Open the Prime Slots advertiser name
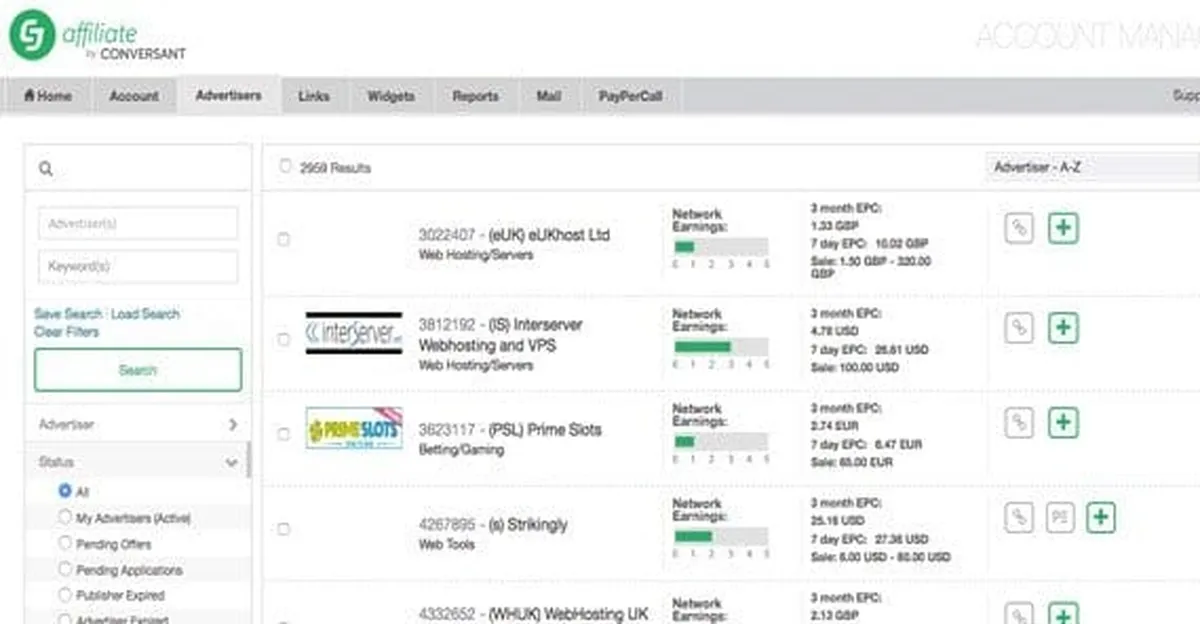 (x=545, y=430)
